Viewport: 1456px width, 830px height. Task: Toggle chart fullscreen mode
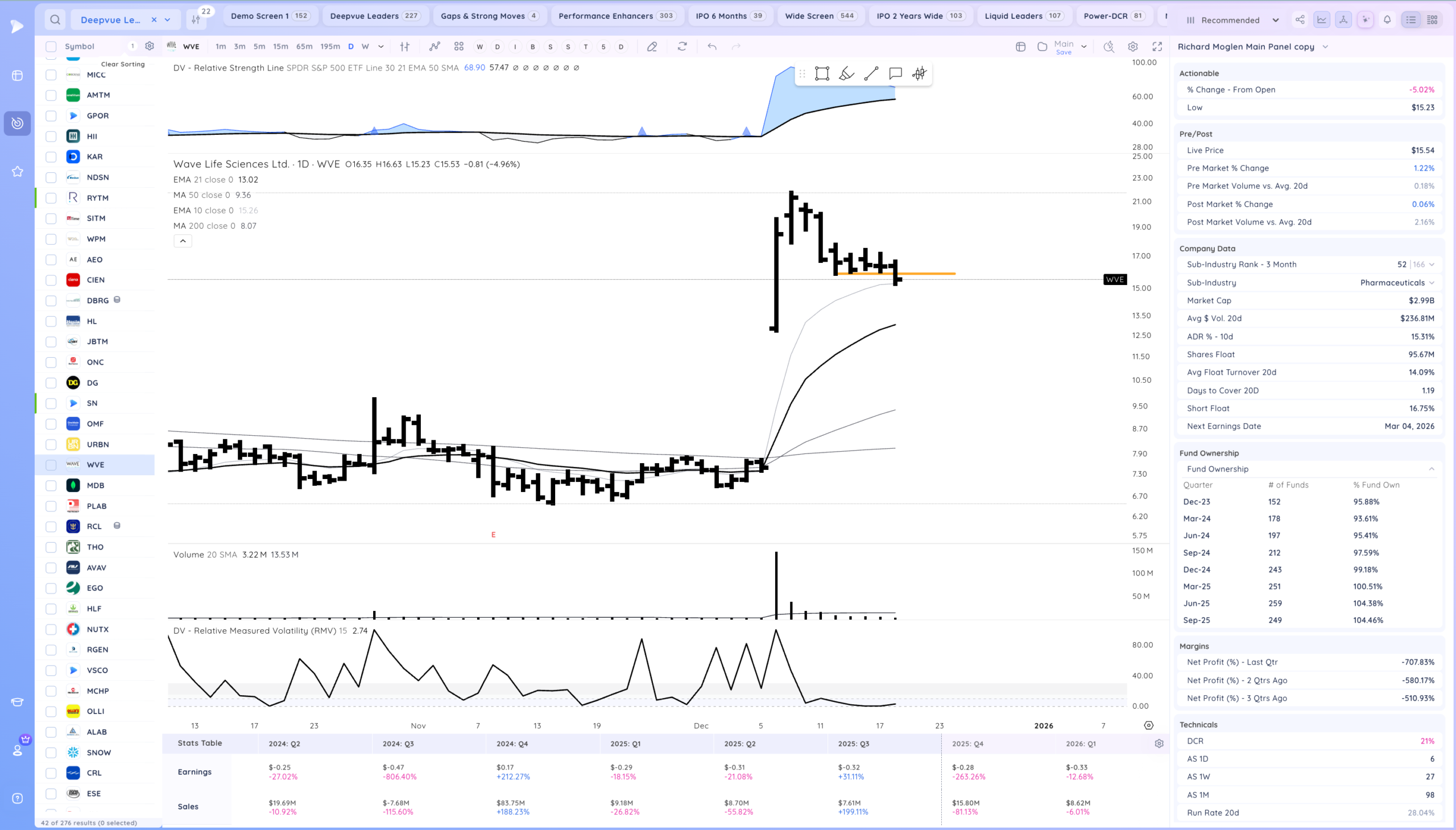[1157, 47]
